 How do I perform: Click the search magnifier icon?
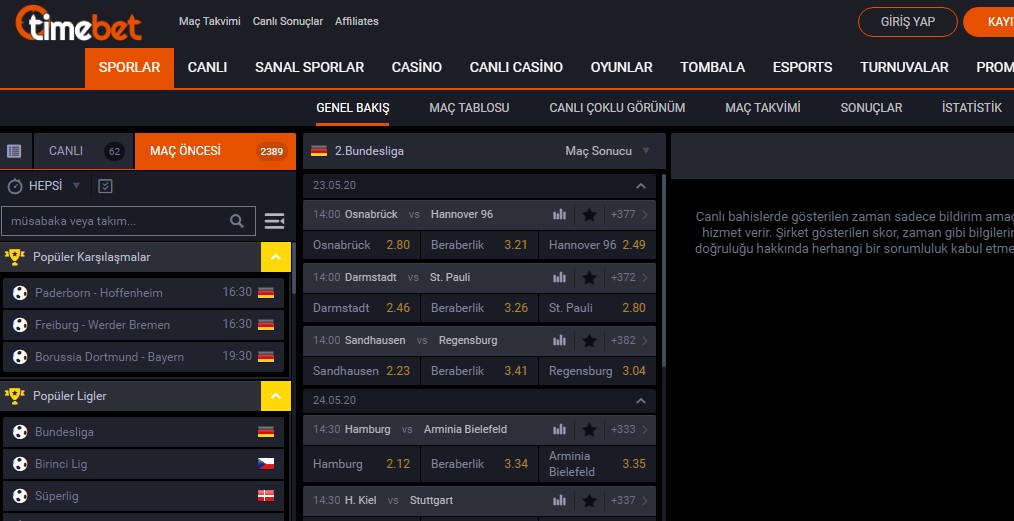[237, 221]
